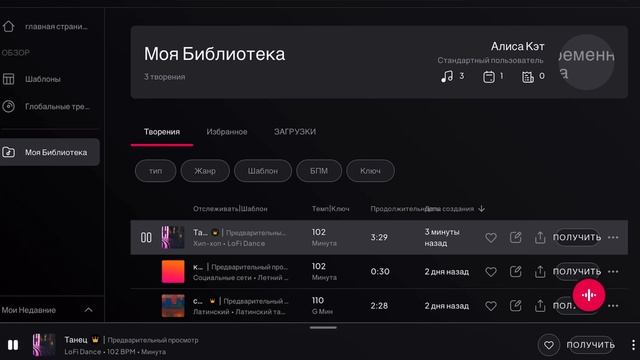Click the 110 G Мин tempo cell
640x360 pixels.
(x=322, y=306)
